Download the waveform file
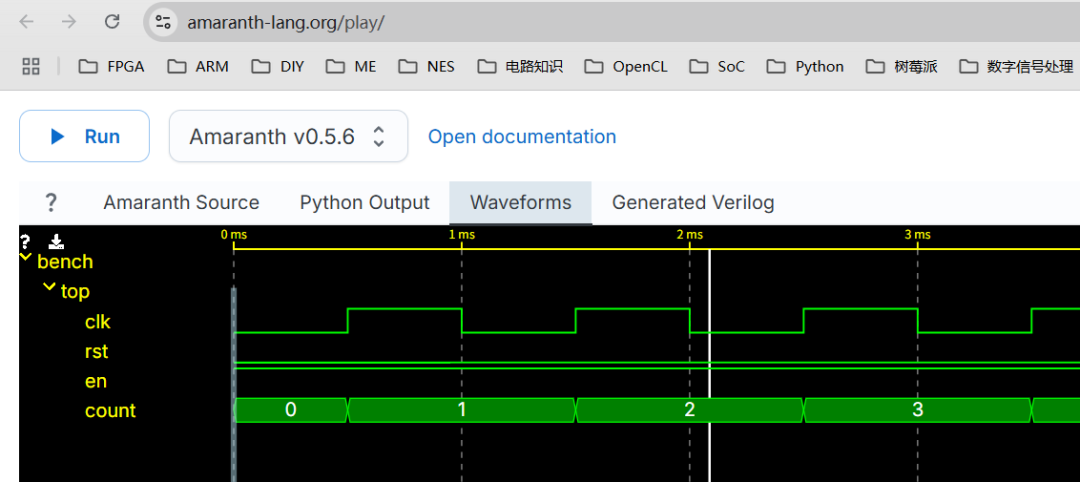1080x482 pixels. [56, 242]
